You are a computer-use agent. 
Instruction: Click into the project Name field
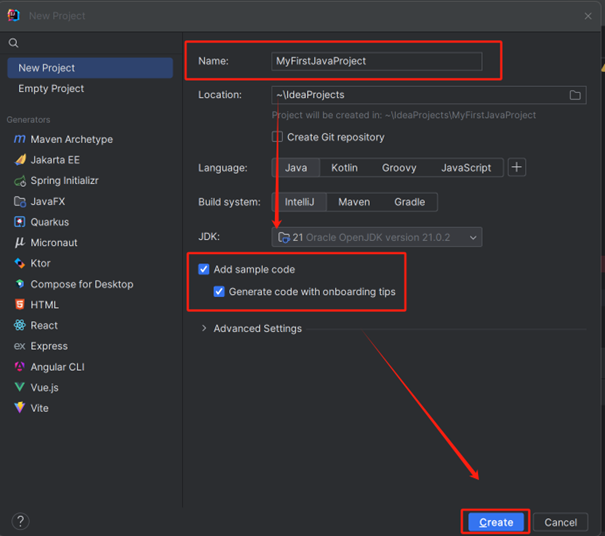[x=376, y=61]
